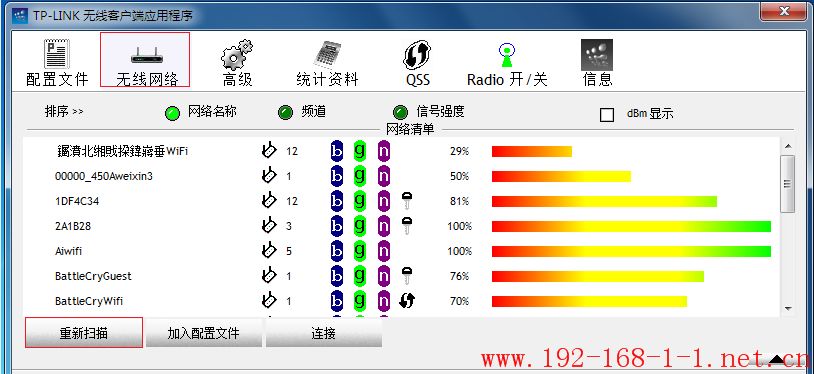Click the 连接 connect button

(324, 333)
